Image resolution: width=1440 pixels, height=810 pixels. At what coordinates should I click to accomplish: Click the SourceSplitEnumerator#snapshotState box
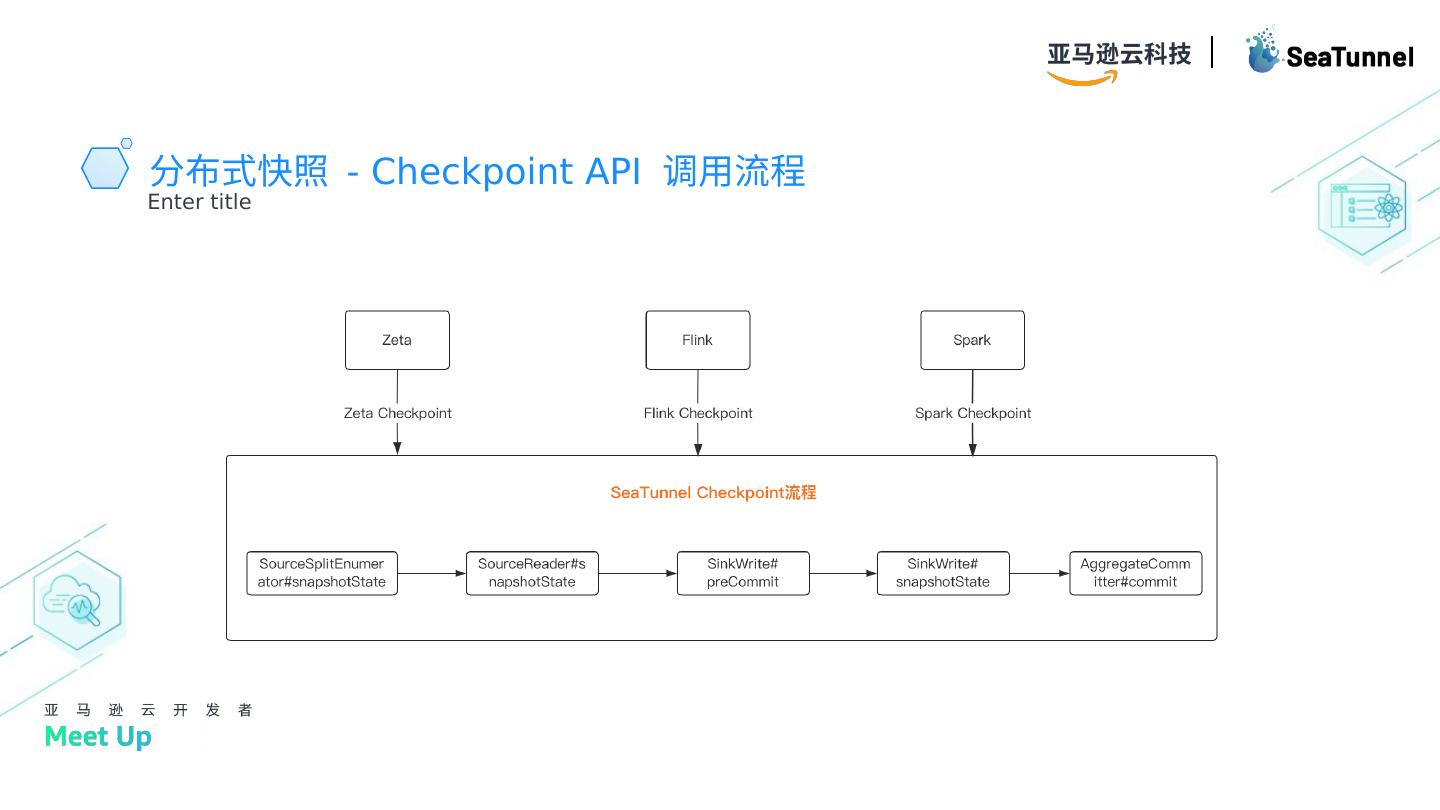coord(322,573)
